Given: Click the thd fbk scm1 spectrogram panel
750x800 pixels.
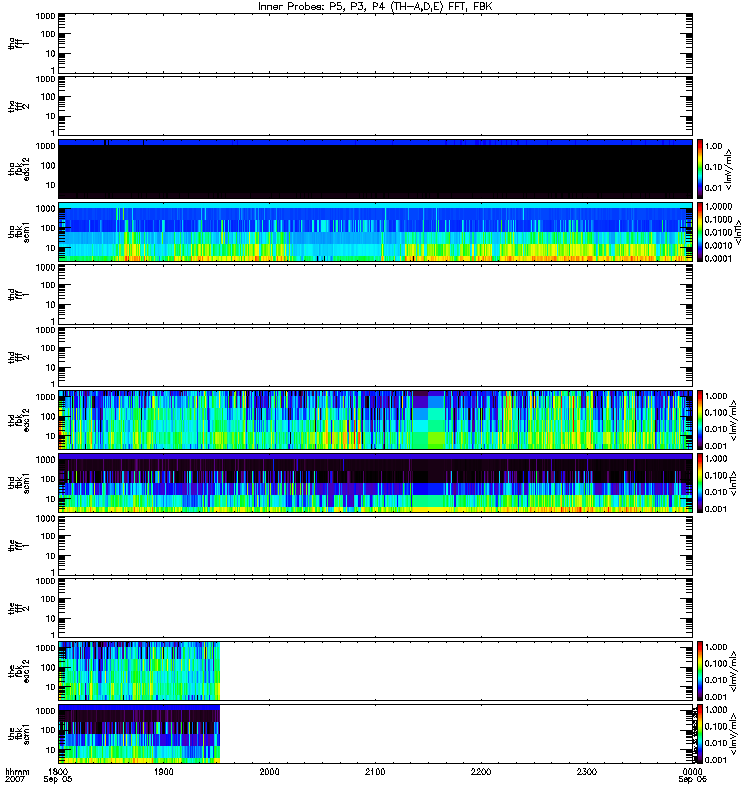Looking at the screenshot, I should (x=376, y=483).
